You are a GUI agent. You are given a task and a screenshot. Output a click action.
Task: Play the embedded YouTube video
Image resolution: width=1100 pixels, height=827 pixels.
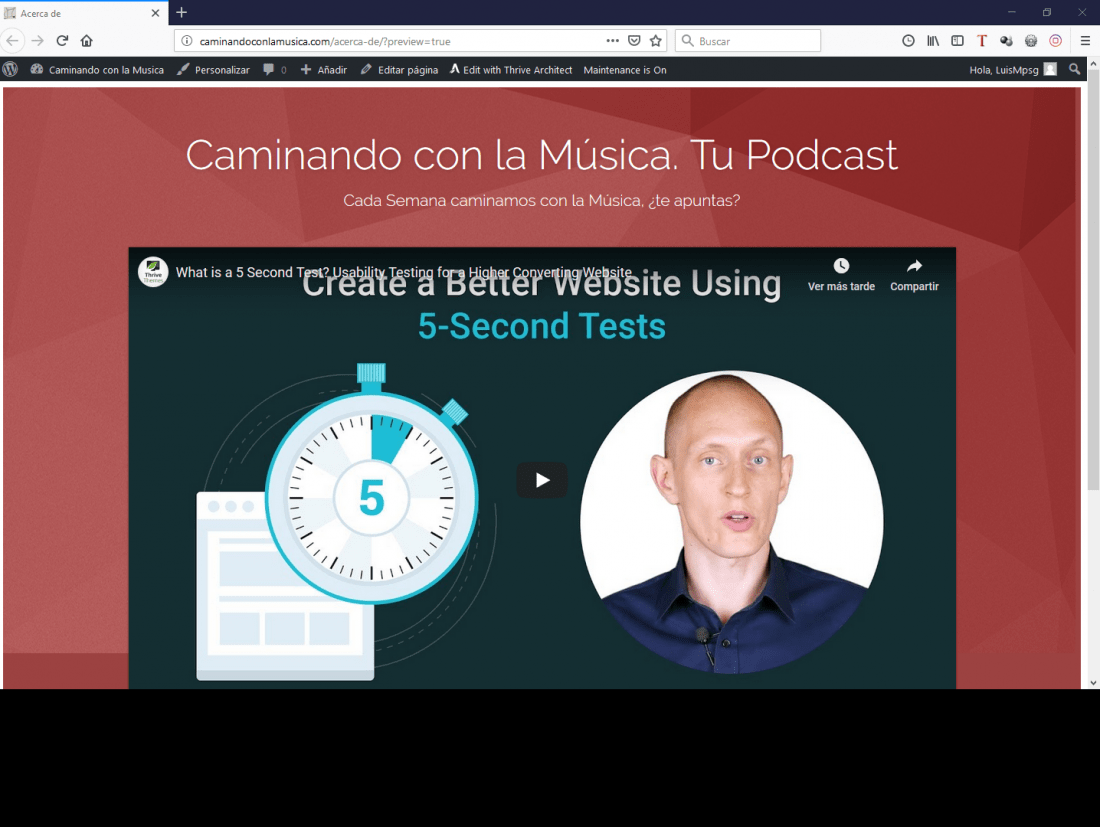542,480
